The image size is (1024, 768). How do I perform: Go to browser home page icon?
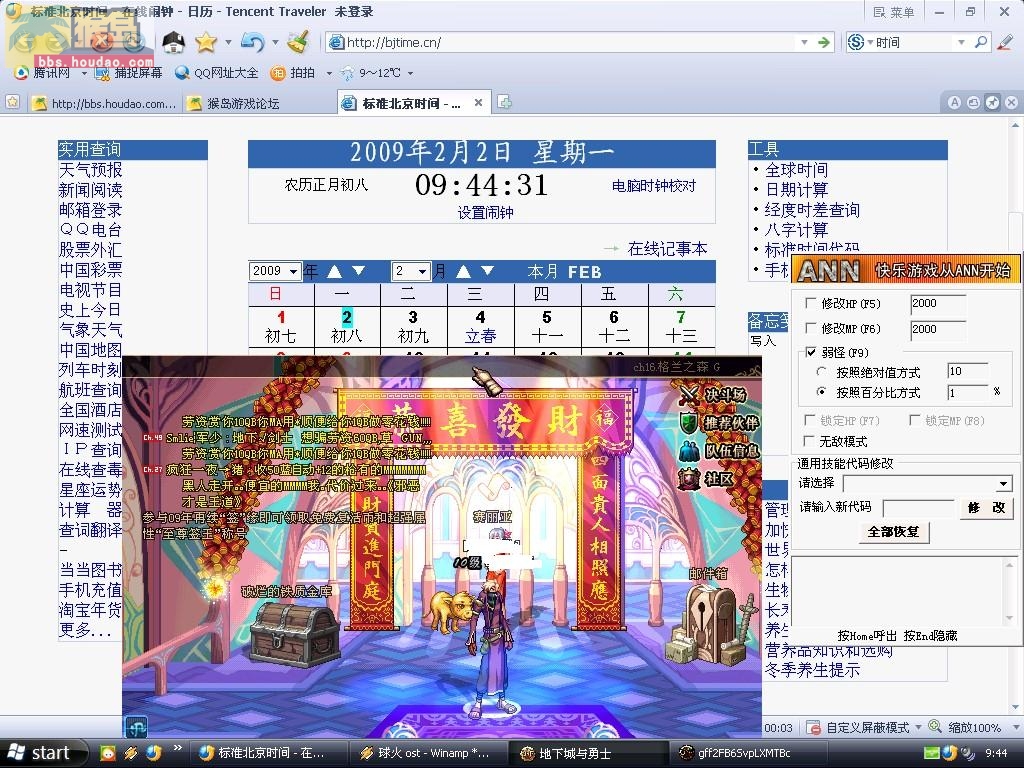[x=173, y=42]
